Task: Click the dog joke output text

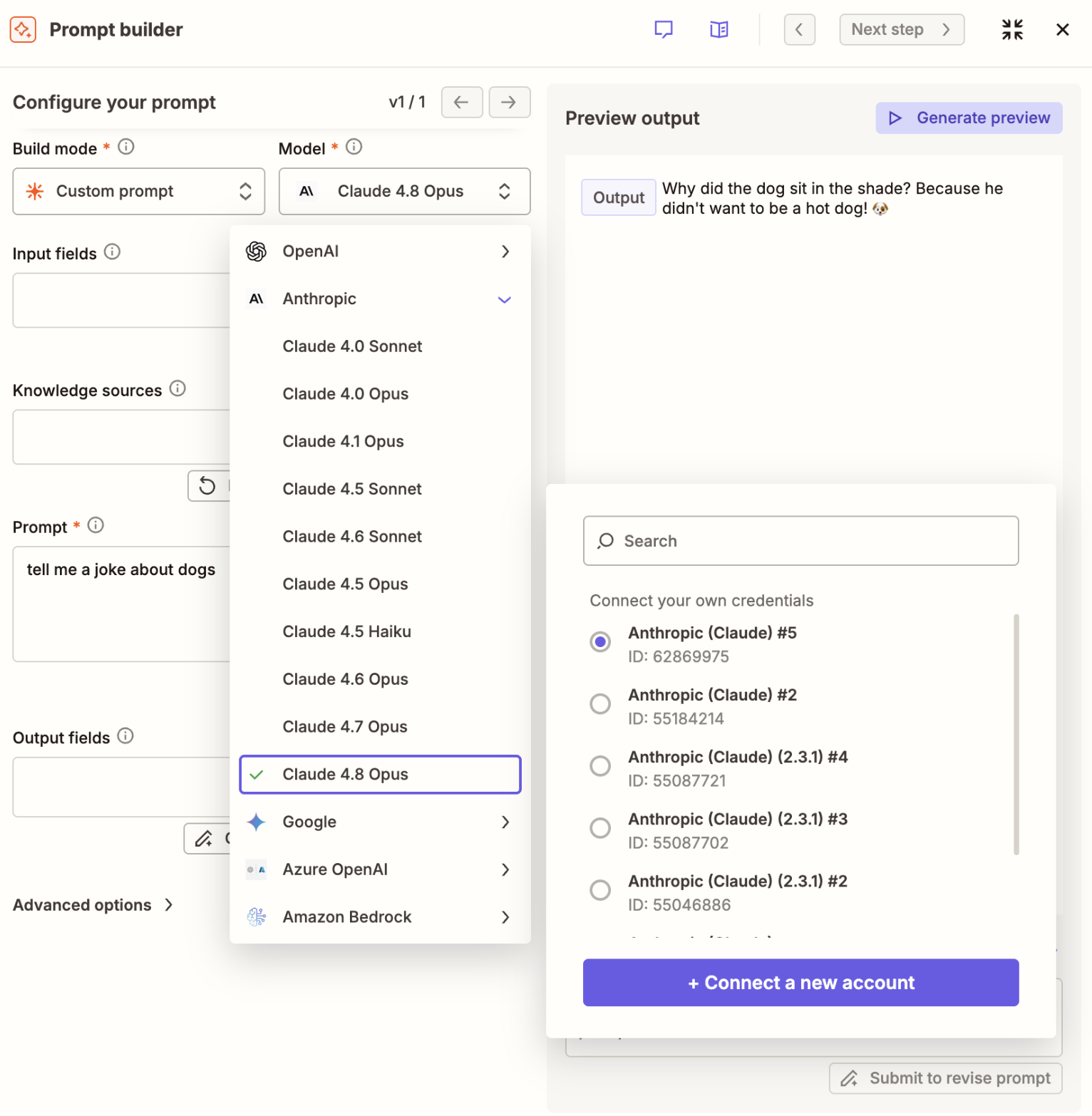Action: (833, 198)
